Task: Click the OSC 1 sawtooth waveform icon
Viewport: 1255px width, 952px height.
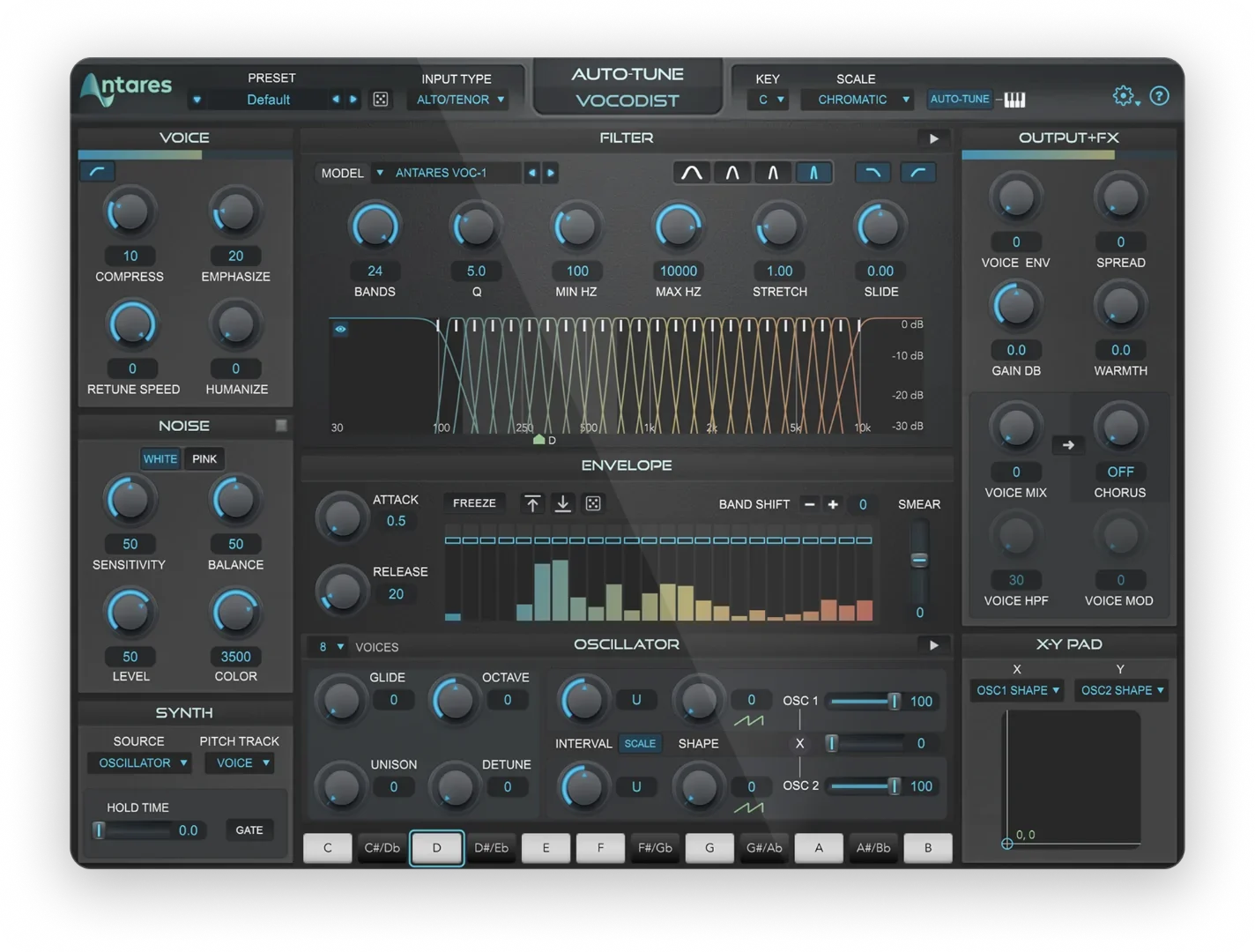Action: 749,721
